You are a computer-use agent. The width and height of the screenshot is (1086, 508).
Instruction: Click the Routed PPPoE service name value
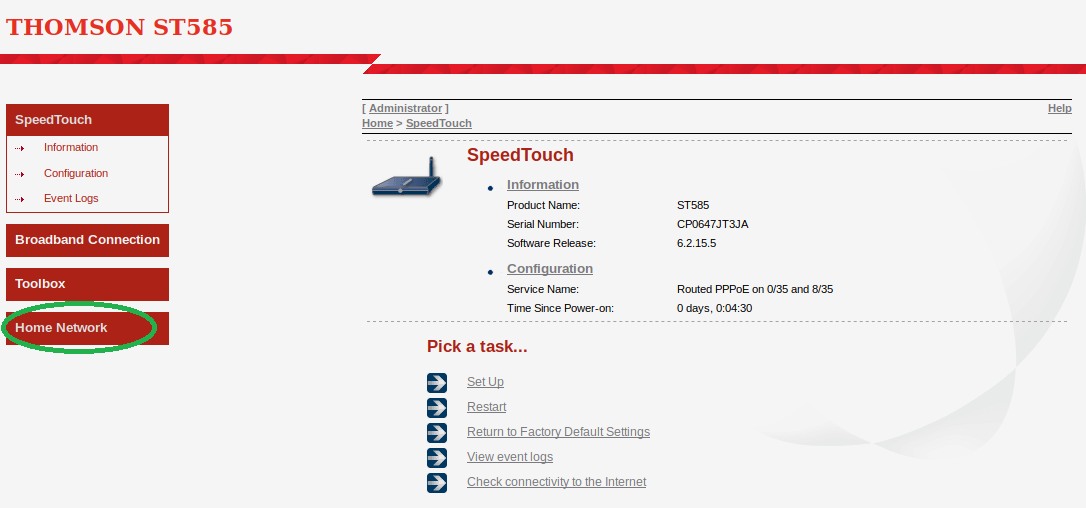click(x=755, y=289)
